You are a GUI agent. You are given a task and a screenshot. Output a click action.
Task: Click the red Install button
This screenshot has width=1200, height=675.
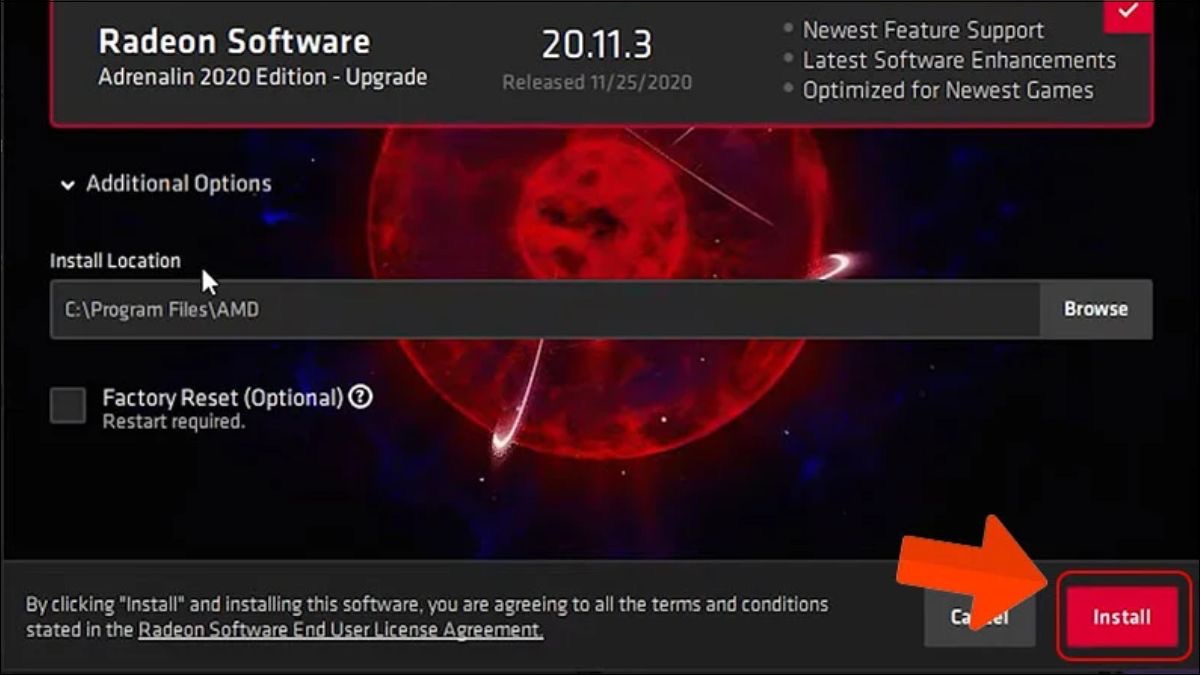1121,617
